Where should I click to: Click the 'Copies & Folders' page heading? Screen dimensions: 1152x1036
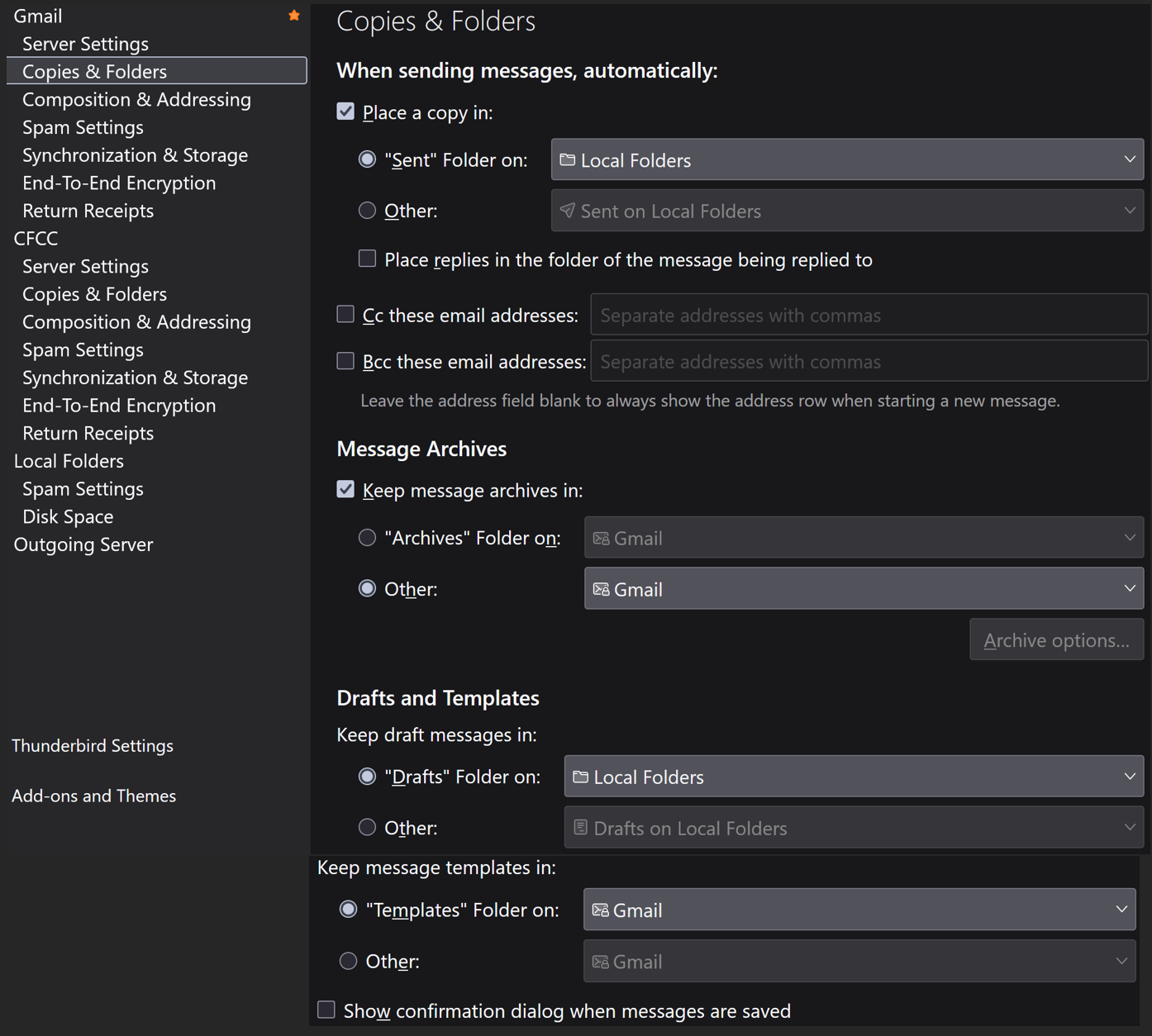pyautogui.click(x=436, y=21)
